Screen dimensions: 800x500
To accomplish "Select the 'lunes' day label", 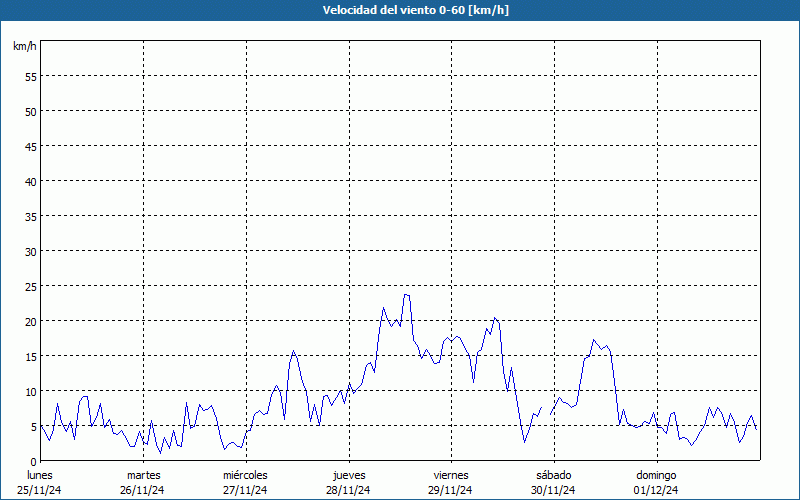I will point(40,475).
